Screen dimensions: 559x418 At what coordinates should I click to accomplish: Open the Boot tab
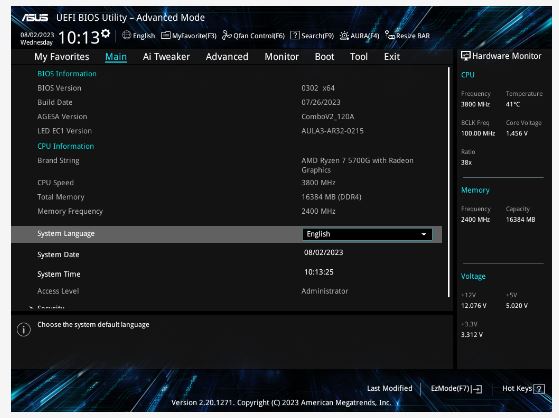click(x=324, y=57)
